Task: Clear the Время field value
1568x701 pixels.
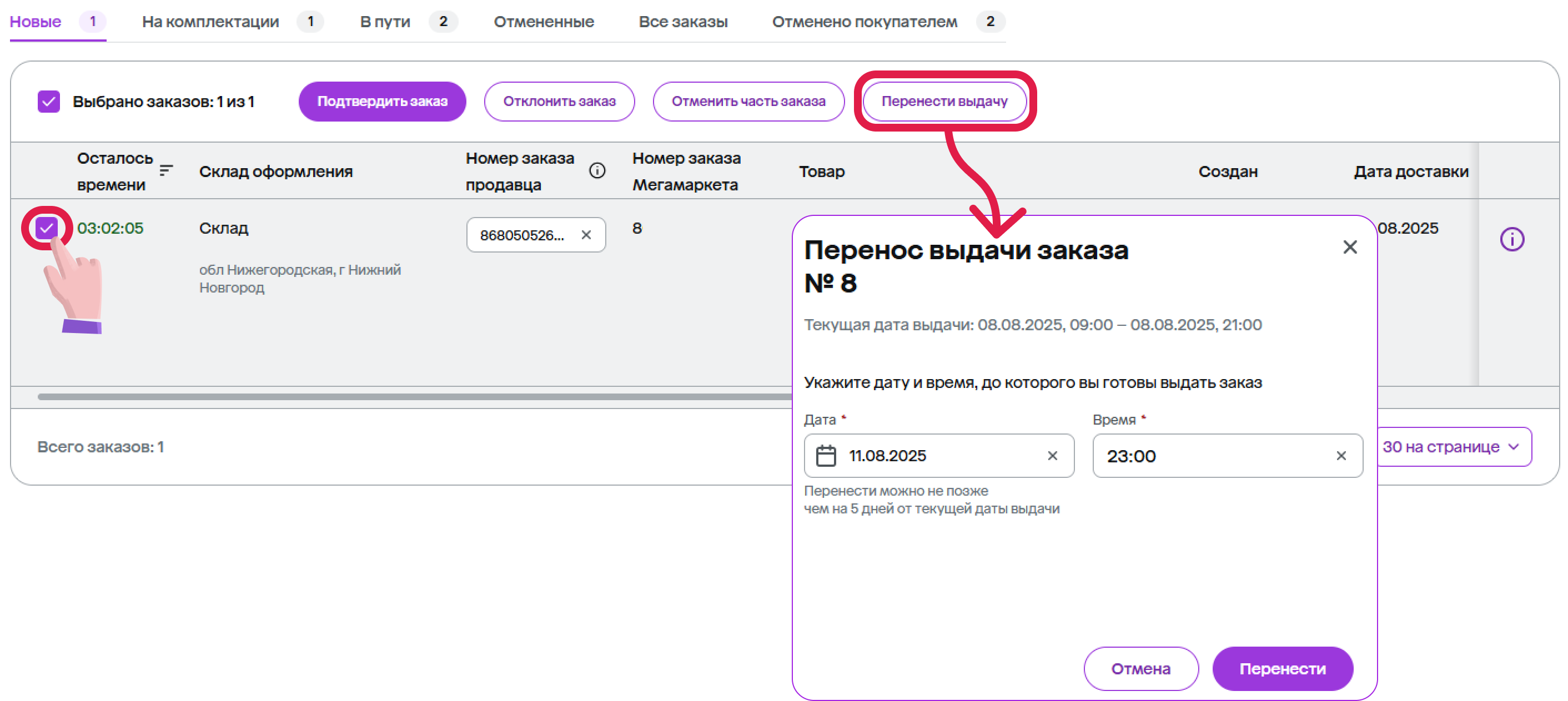Action: (x=1341, y=455)
